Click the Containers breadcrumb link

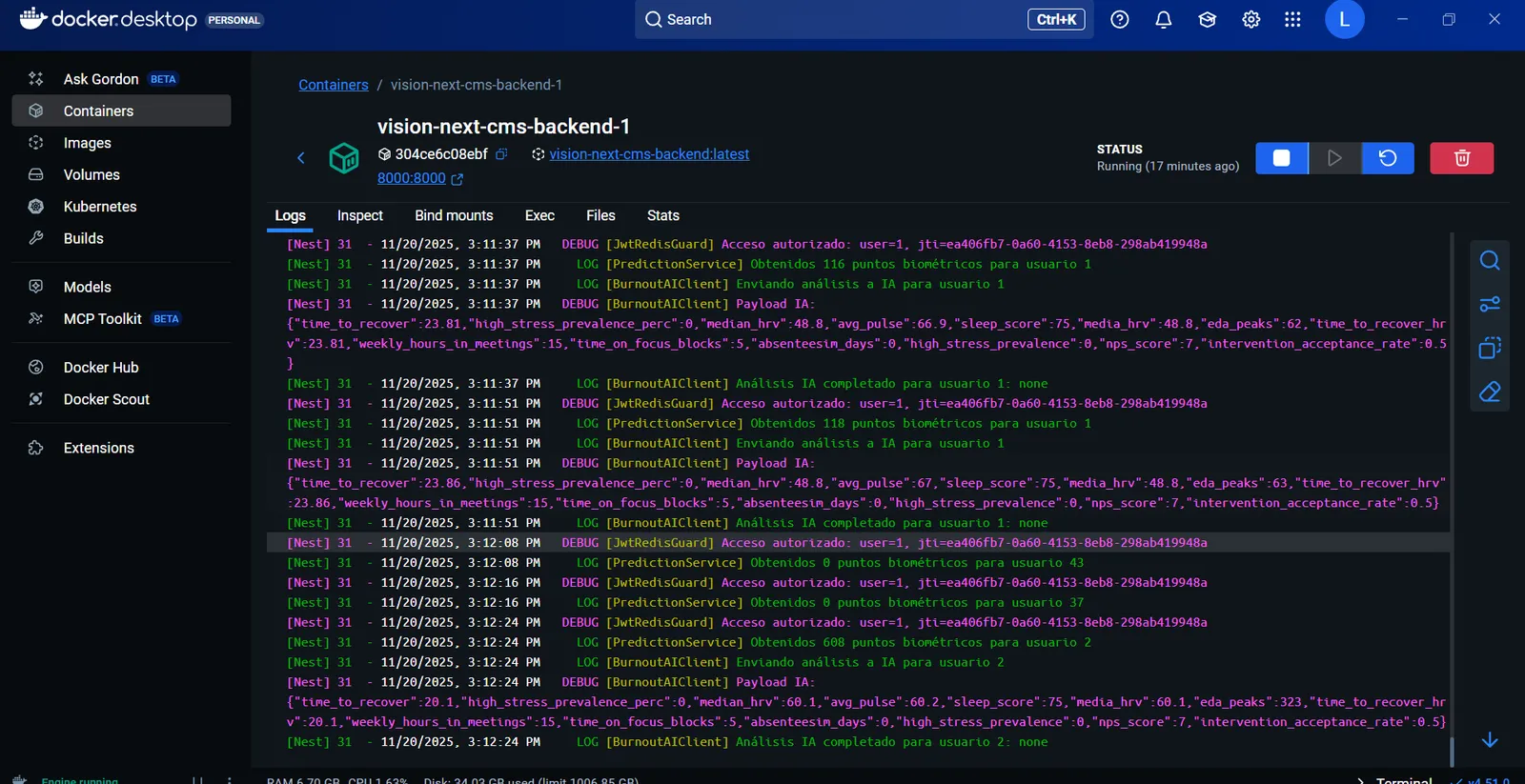[x=334, y=85]
